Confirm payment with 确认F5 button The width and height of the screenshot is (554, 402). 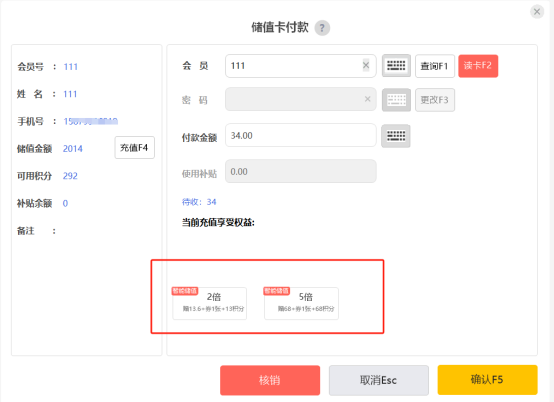point(488,380)
